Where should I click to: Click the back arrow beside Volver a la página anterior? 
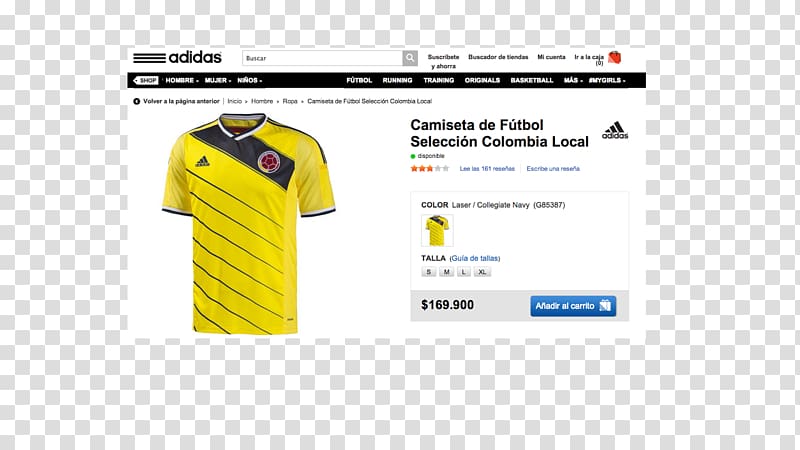[136, 101]
